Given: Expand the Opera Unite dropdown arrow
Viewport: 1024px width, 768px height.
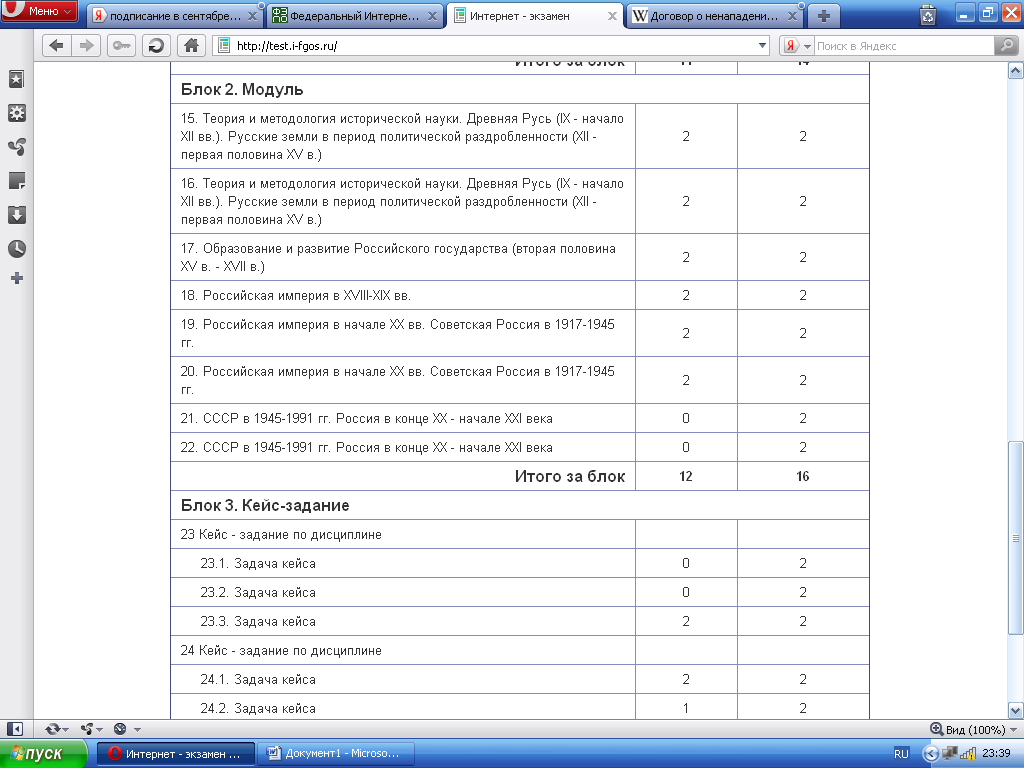Looking at the screenshot, I should [99, 729].
